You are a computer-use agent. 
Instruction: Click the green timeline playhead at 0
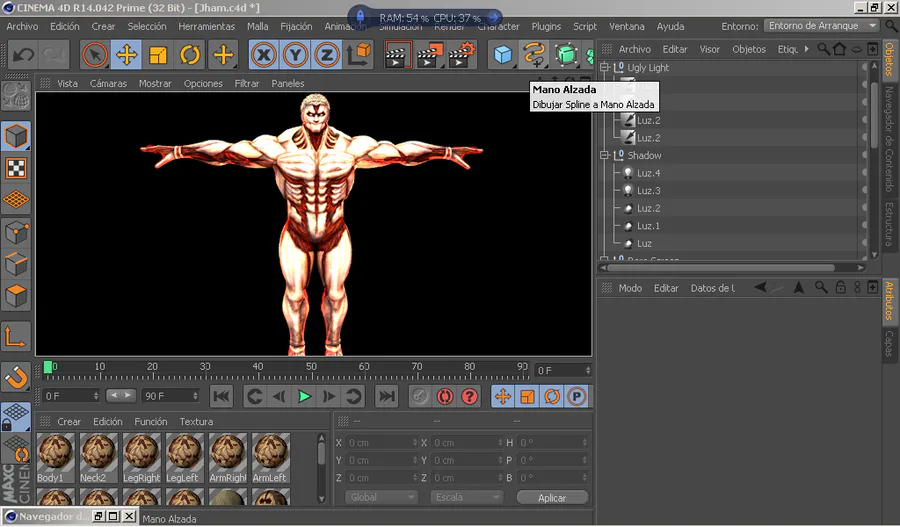pyautogui.click(x=48, y=367)
